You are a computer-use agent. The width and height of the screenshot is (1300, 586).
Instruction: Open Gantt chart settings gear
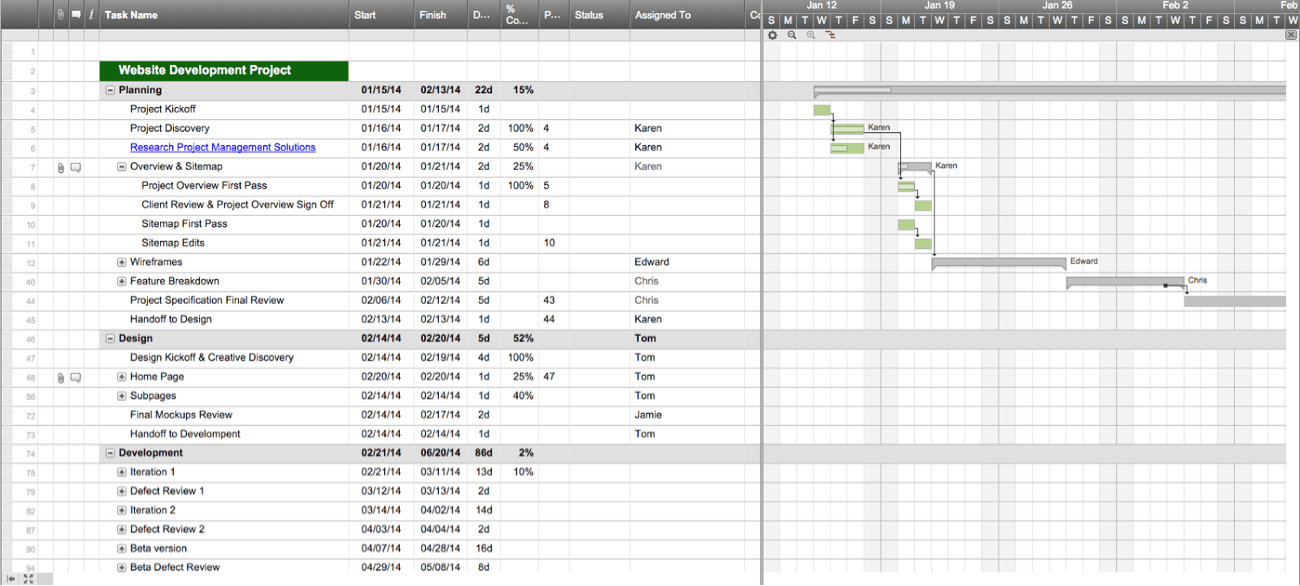coord(772,35)
